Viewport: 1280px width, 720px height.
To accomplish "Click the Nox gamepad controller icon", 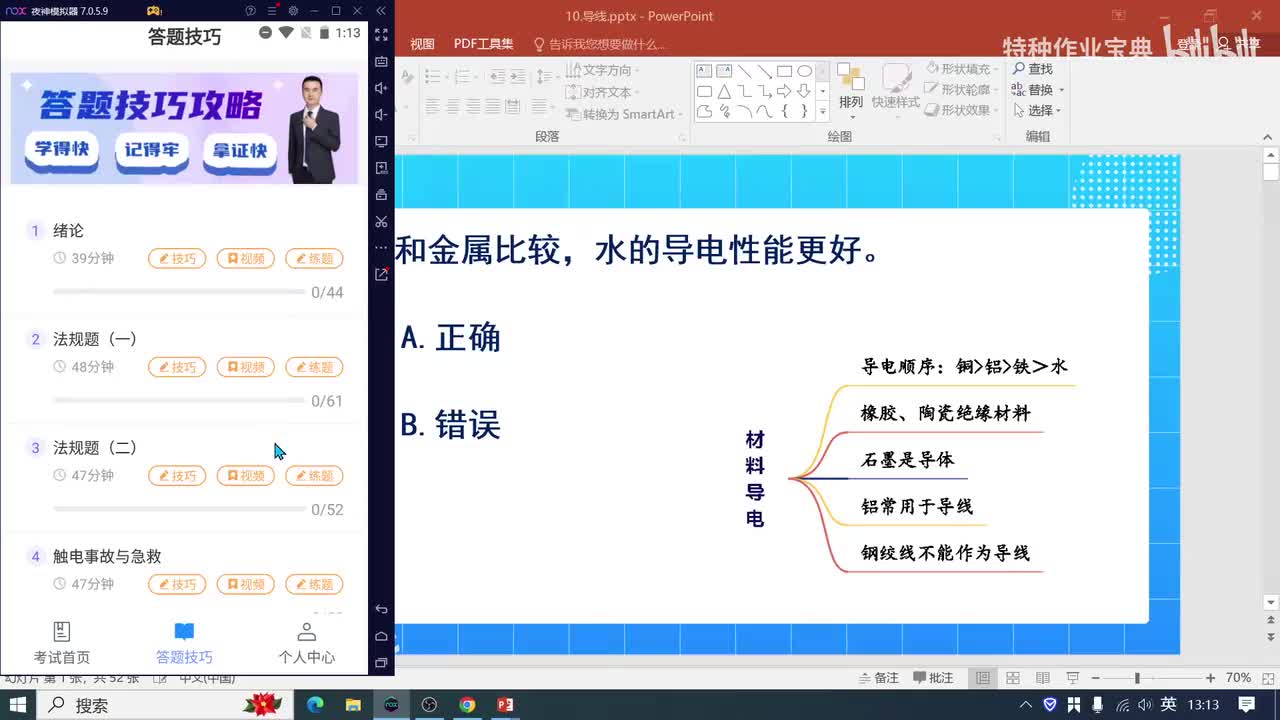I will coord(154,11).
